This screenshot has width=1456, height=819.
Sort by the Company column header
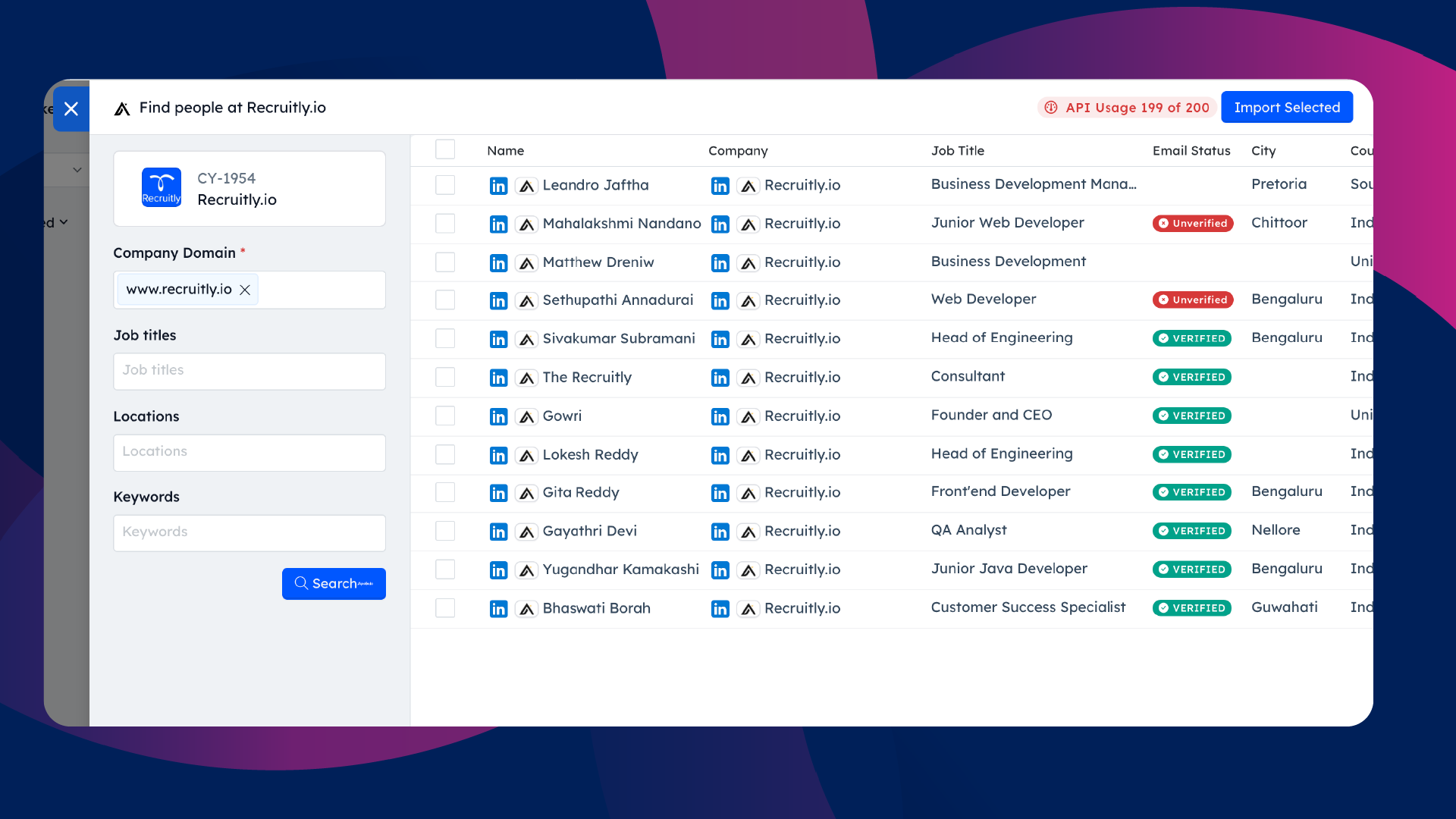point(738,151)
